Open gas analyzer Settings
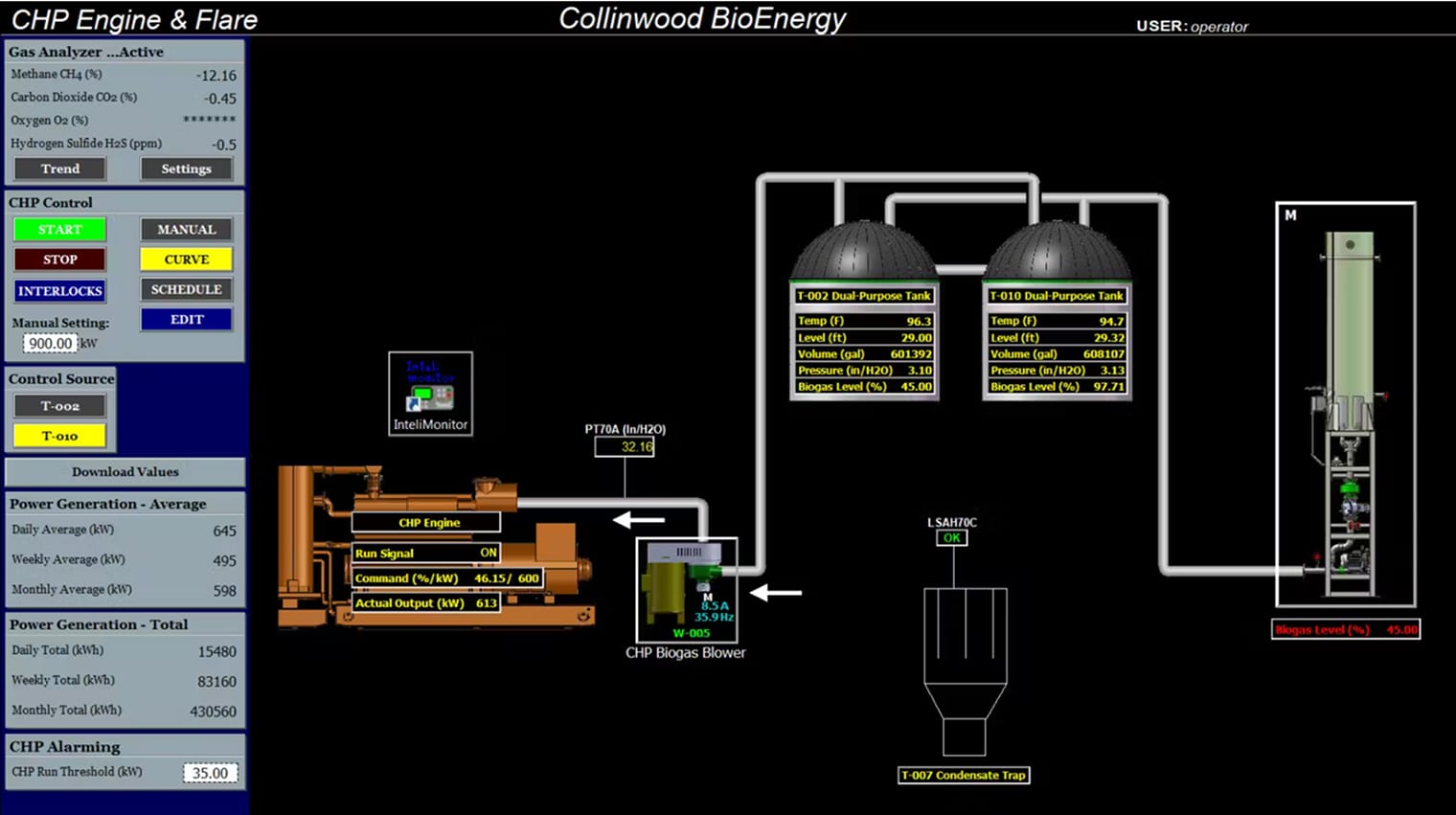 186,169
